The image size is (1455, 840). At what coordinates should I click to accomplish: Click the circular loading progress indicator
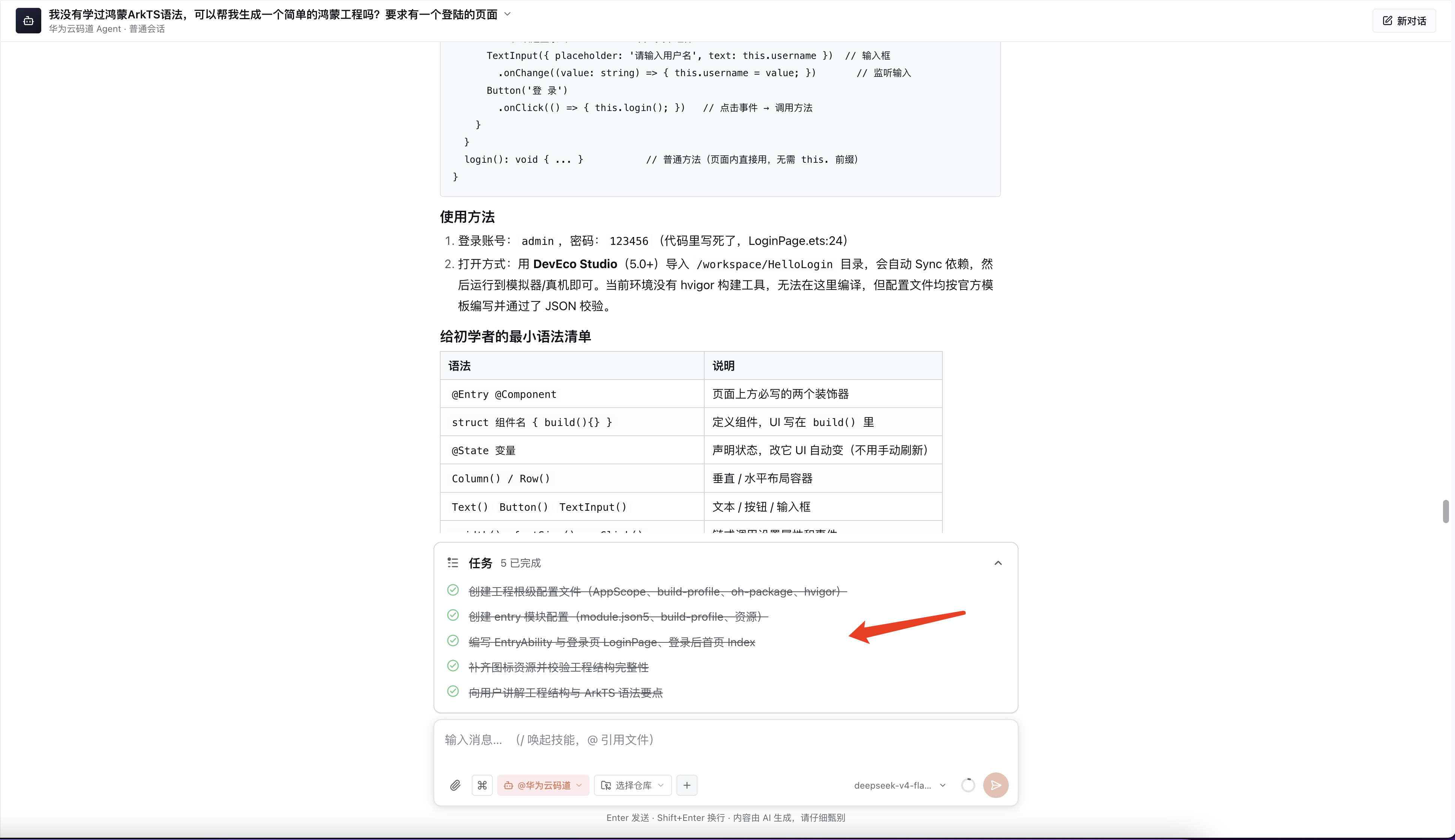tap(968, 785)
